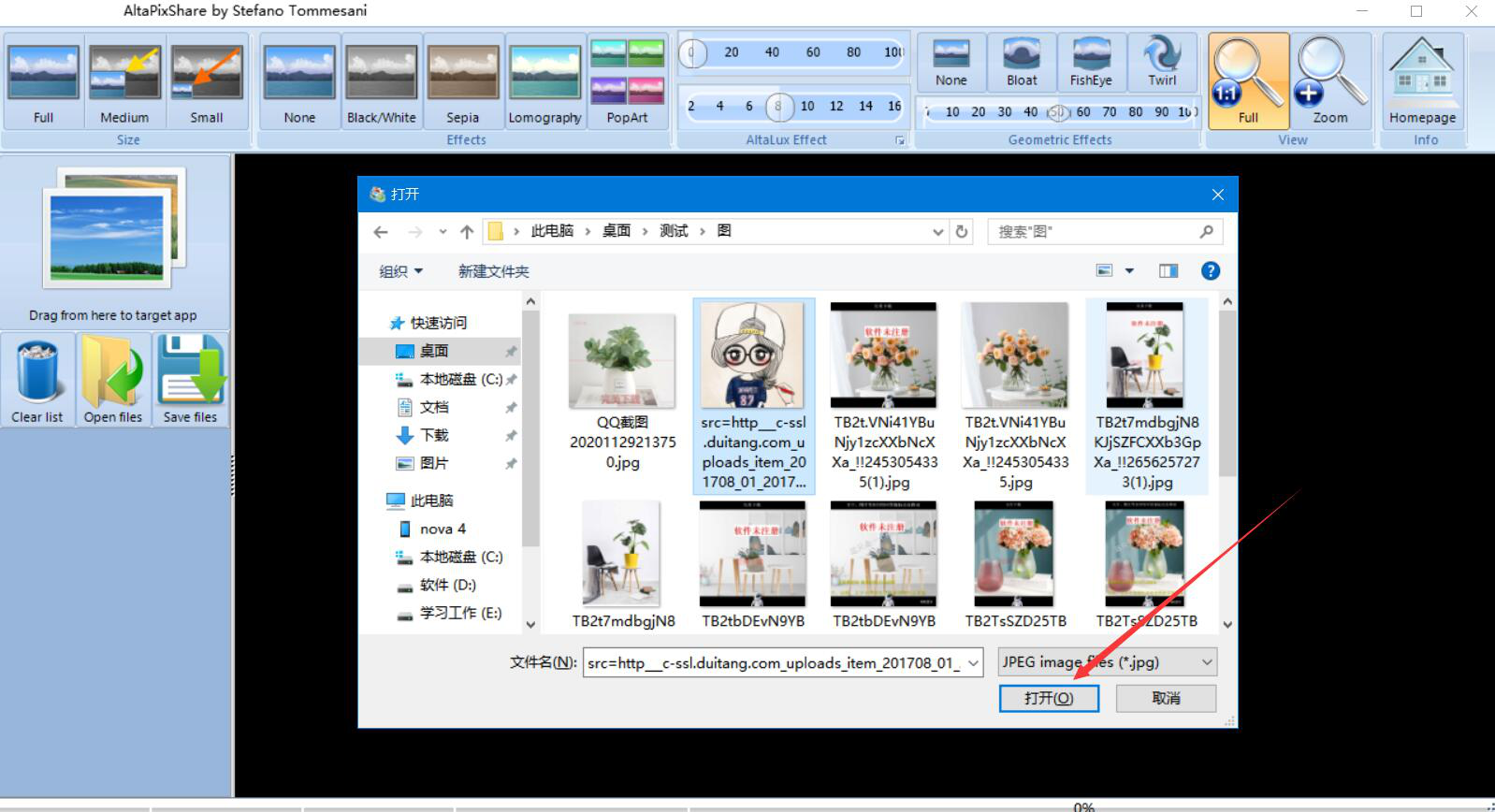Viewport: 1495px width, 812px height.
Task: Expand the 此电脑 breadcrumb chevron
Action: (588, 231)
